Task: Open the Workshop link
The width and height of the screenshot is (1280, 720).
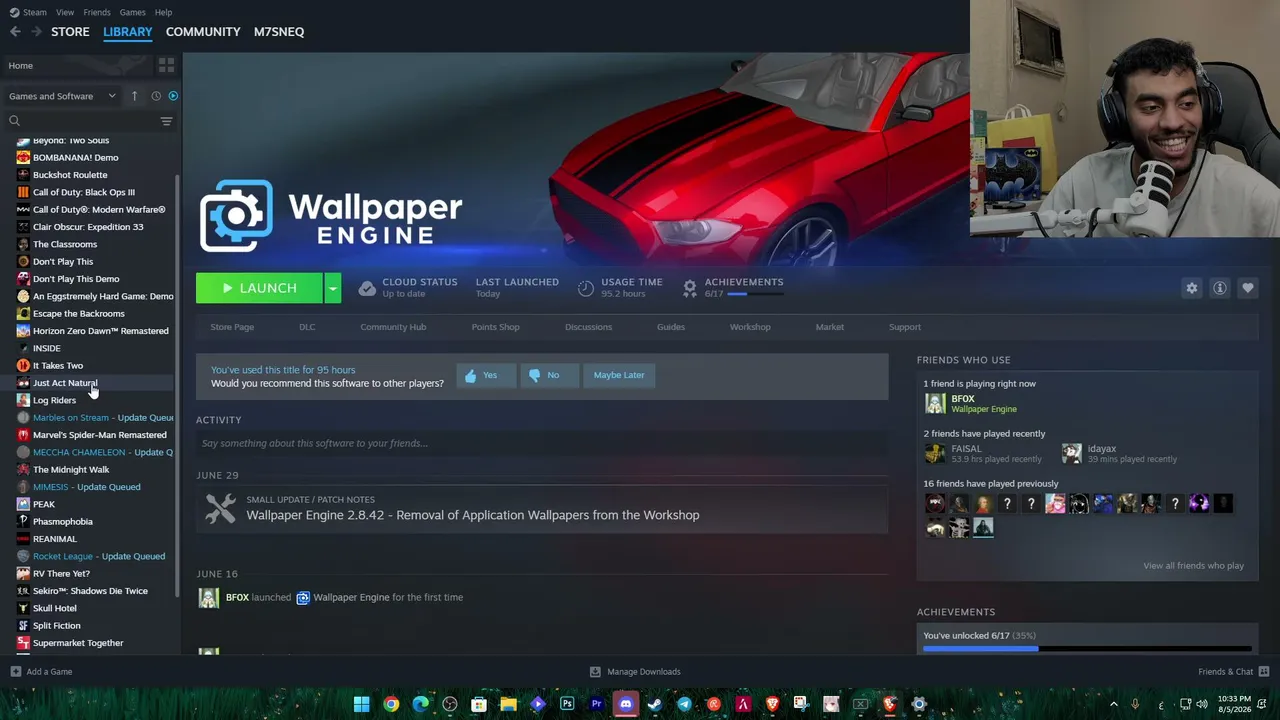Action: click(750, 327)
